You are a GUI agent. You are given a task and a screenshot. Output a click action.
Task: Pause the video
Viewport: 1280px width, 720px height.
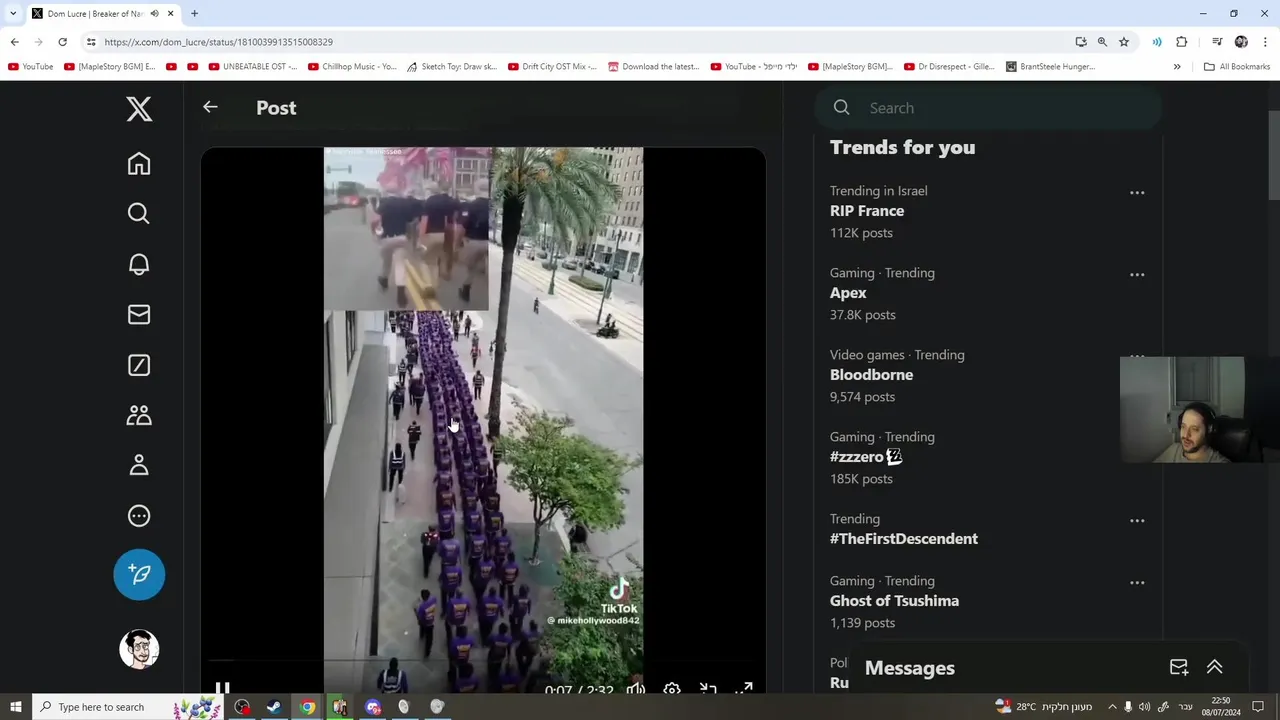[x=222, y=688]
